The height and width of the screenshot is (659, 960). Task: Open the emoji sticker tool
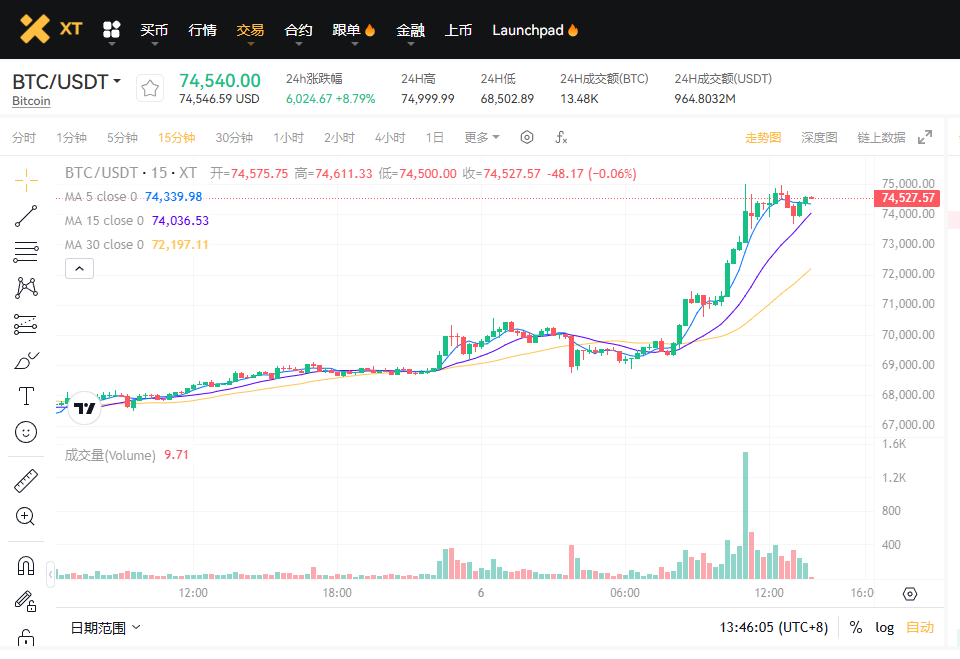point(25,432)
